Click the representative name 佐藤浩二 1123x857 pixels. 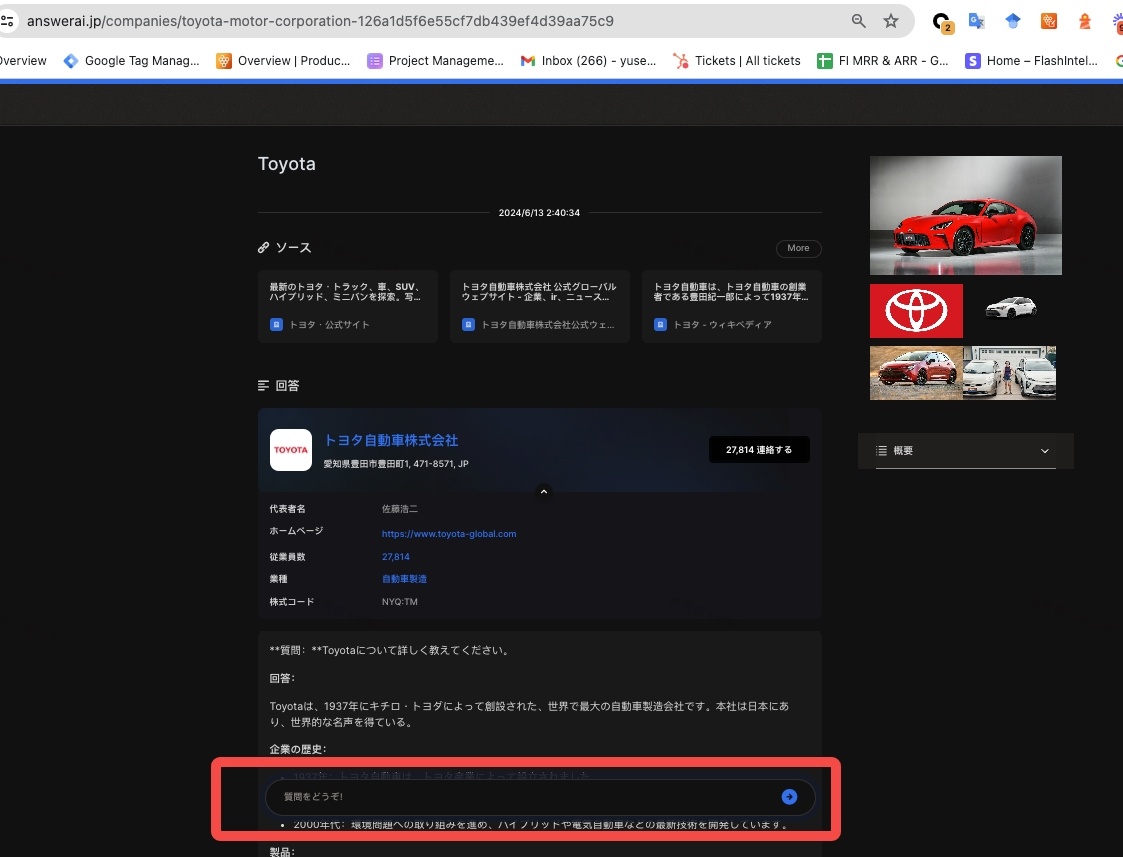tap(400, 509)
